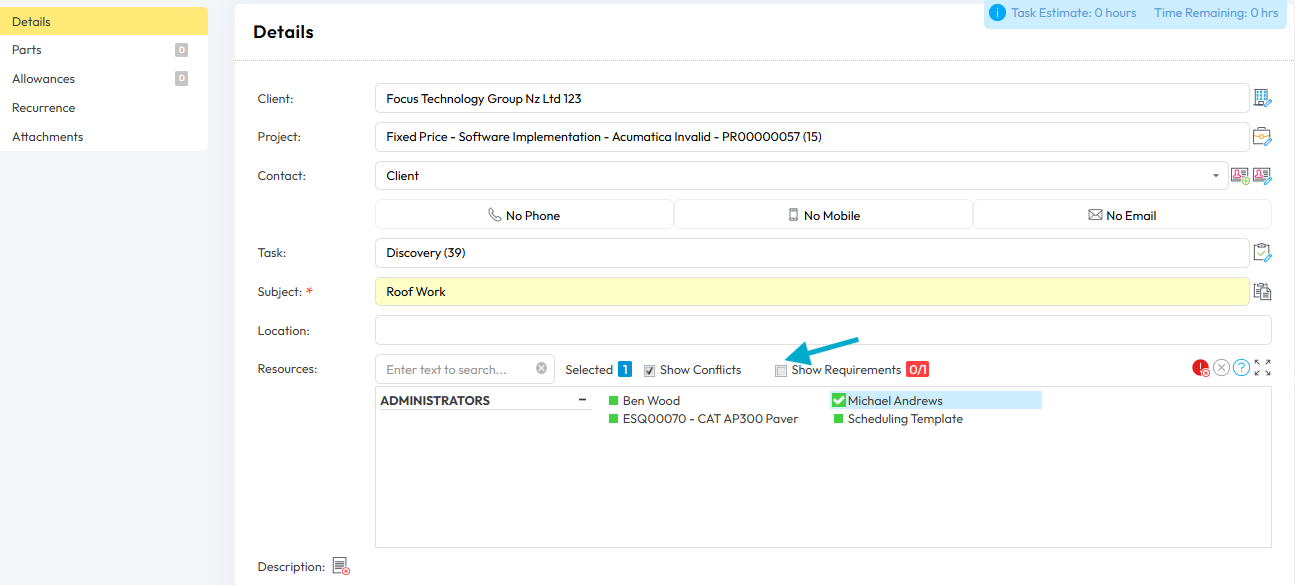1295x585 pixels.
Task: Click the Time Remaining: 0 hrs text
Action: pos(1216,13)
